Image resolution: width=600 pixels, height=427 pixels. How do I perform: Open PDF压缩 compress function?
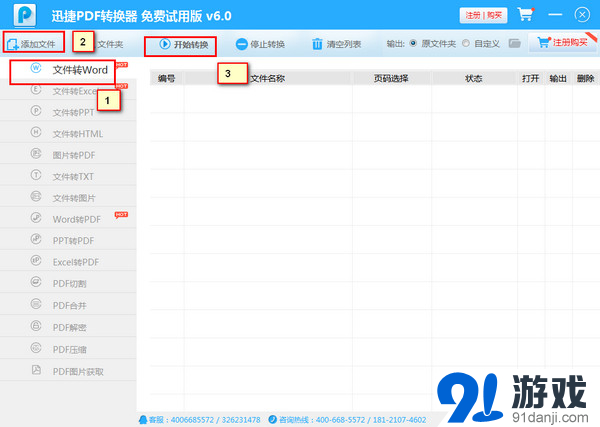coord(68,349)
